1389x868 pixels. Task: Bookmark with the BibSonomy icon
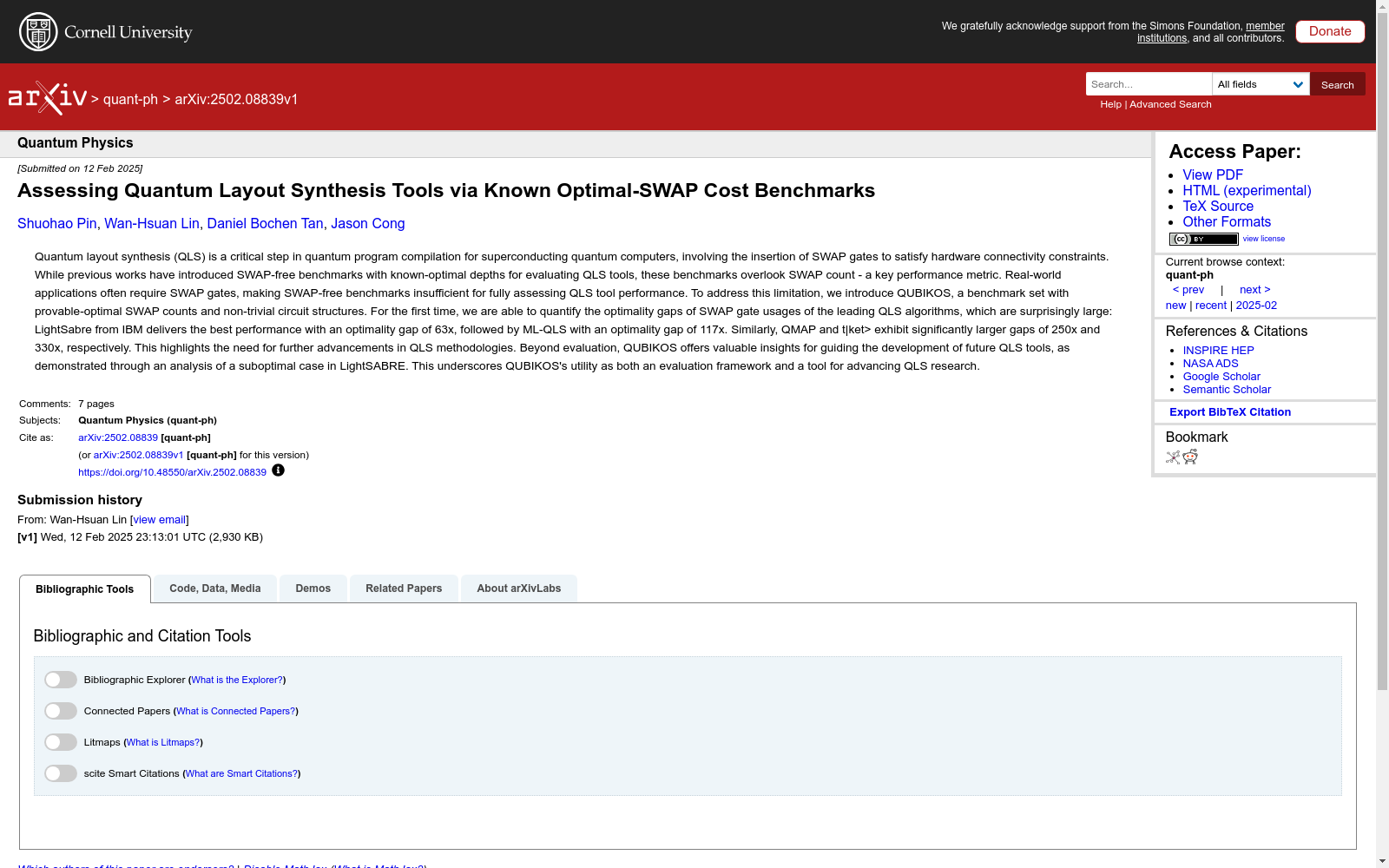[x=1173, y=457]
